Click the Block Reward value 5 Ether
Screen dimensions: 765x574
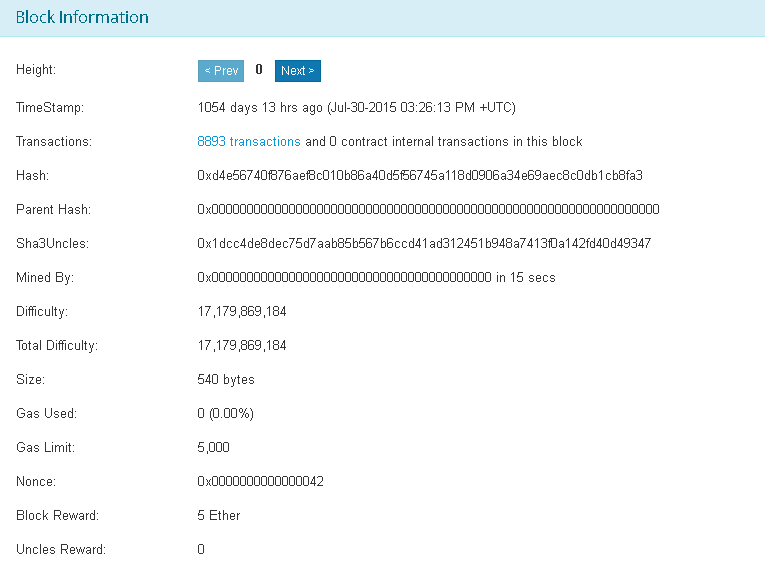pos(219,516)
